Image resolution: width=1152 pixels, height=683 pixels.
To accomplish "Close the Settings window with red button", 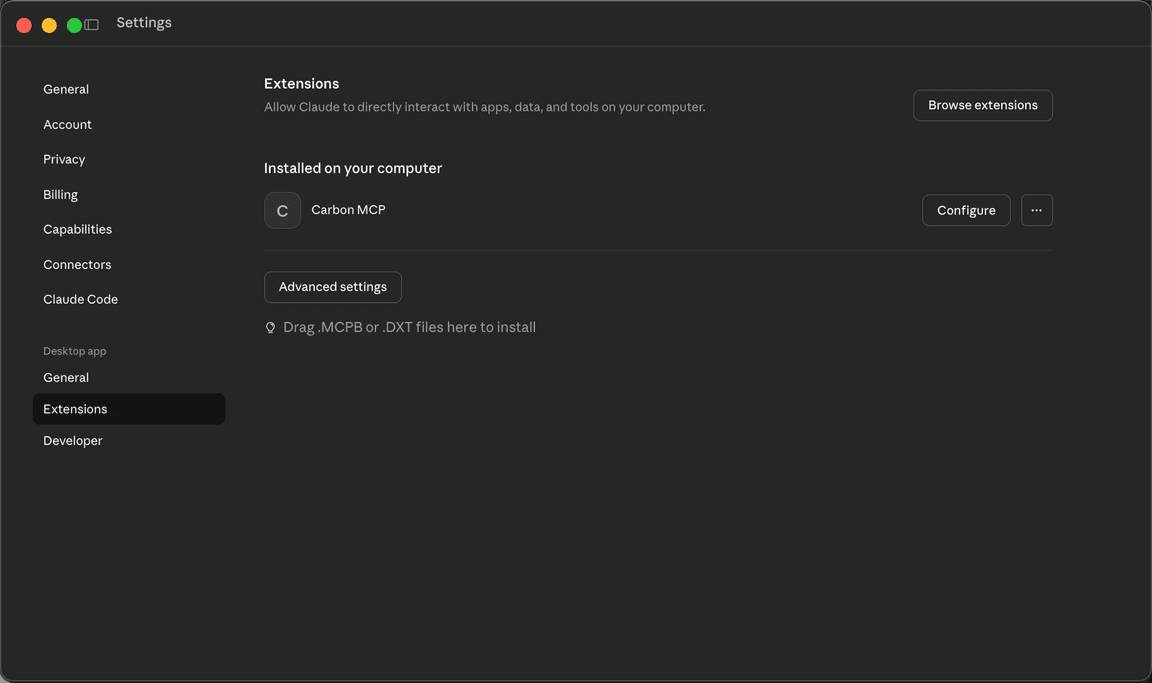I will tap(24, 25).
